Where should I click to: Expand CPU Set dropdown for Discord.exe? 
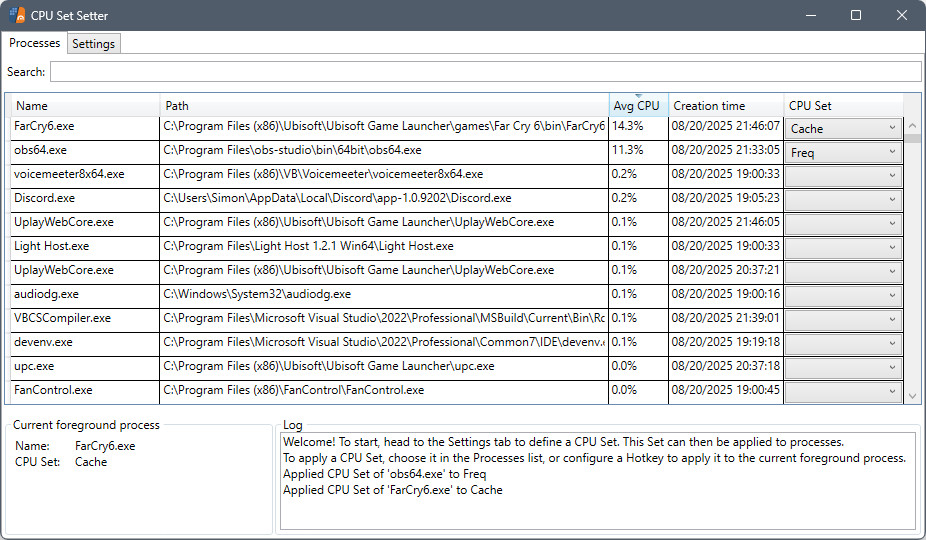pyautogui.click(x=843, y=200)
